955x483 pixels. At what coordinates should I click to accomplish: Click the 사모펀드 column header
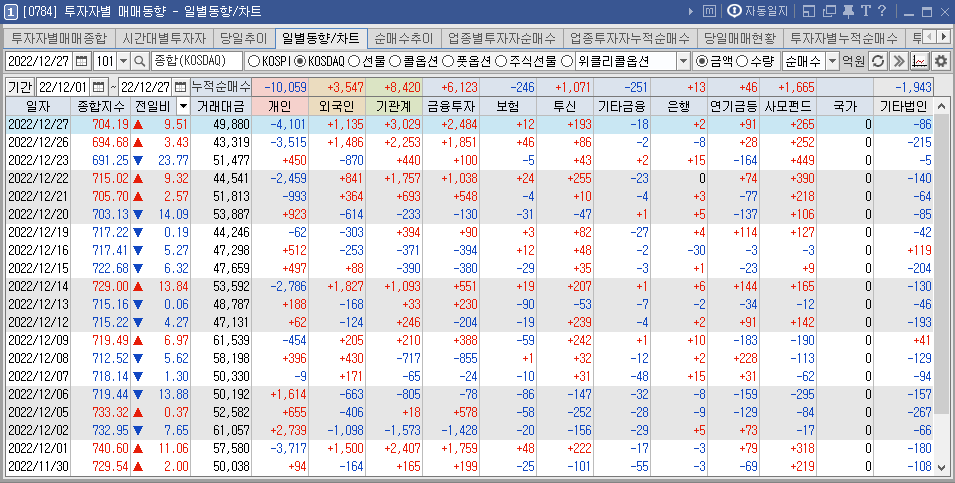coord(788,106)
